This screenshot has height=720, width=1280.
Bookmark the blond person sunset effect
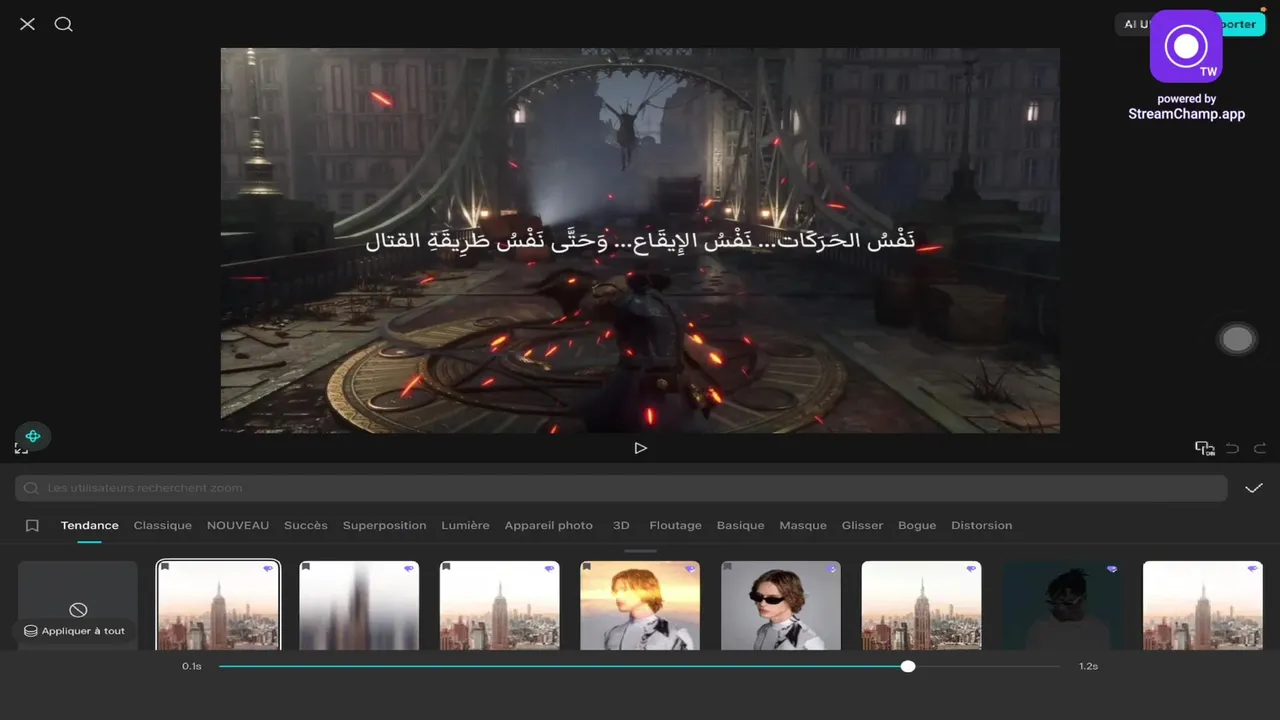pos(587,567)
